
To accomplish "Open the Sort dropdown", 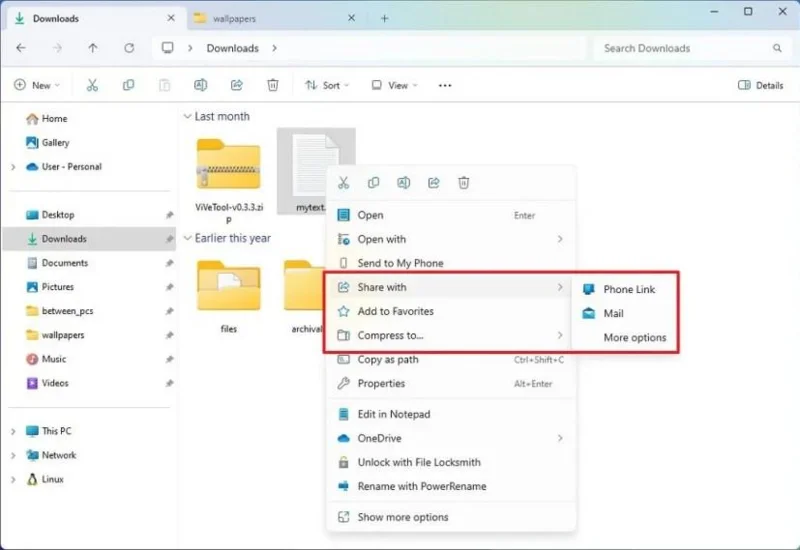I will pos(327,85).
